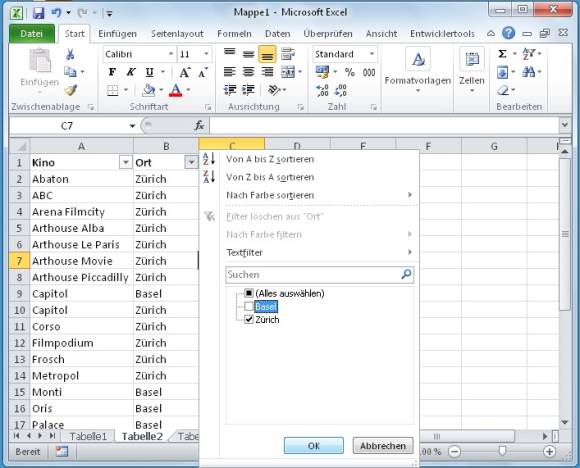Apply thousands separator 000 format
The width and height of the screenshot is (580, 468).
(369, 73)
